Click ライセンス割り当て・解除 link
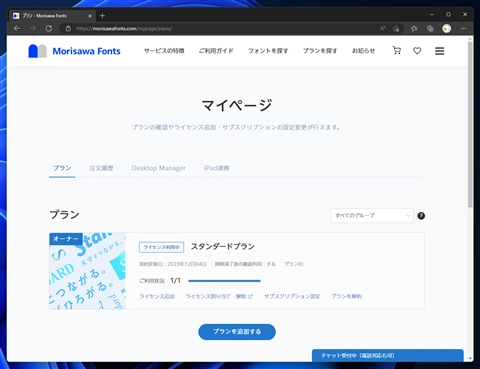Image resolution: width=480 pixels, height=369 pixels. point(219,296)
